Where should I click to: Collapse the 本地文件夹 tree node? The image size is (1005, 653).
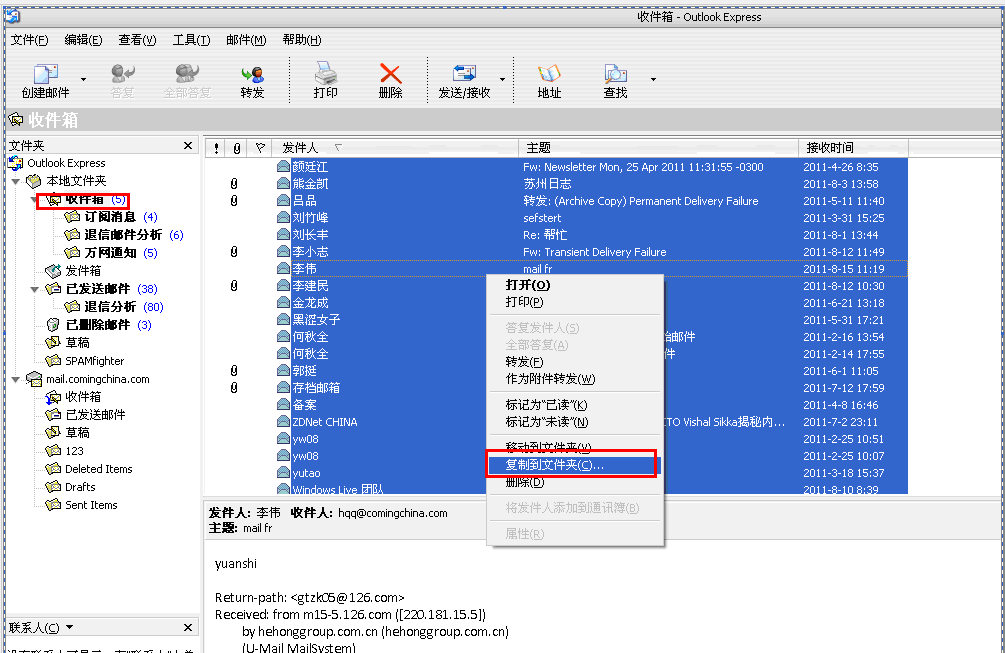(16, 182)
